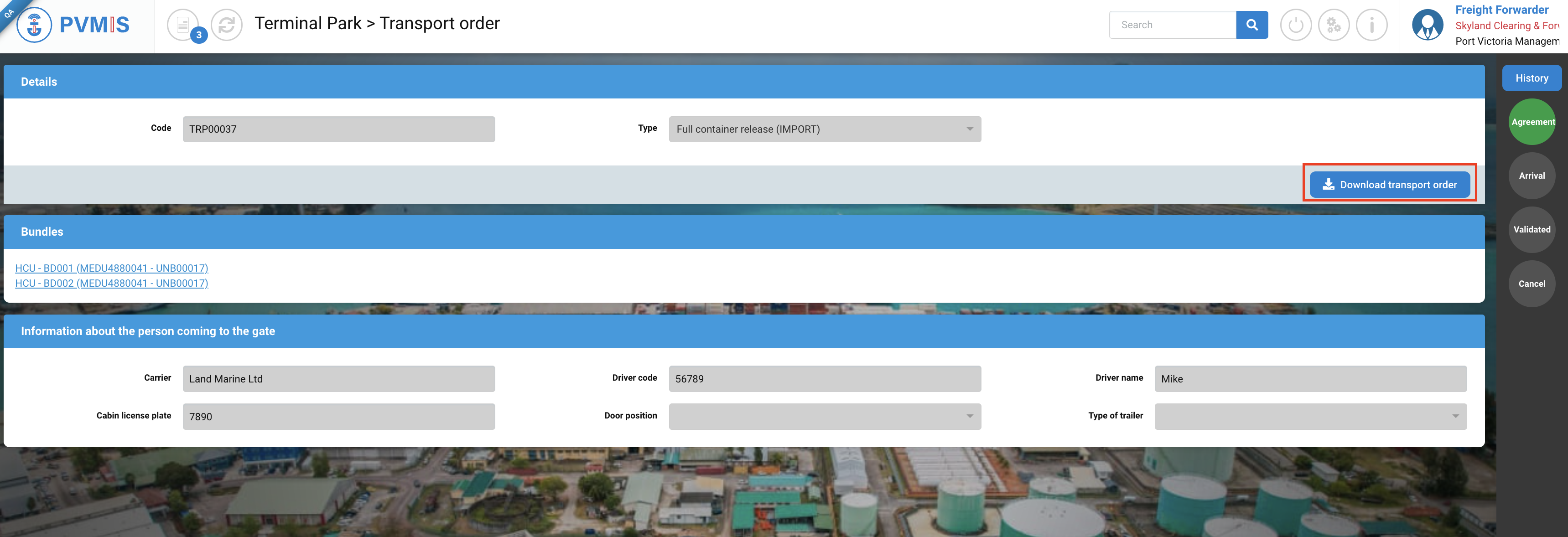Select the Arrival status circle
Screen dimensions: 1568x537
click(1532, 176)
